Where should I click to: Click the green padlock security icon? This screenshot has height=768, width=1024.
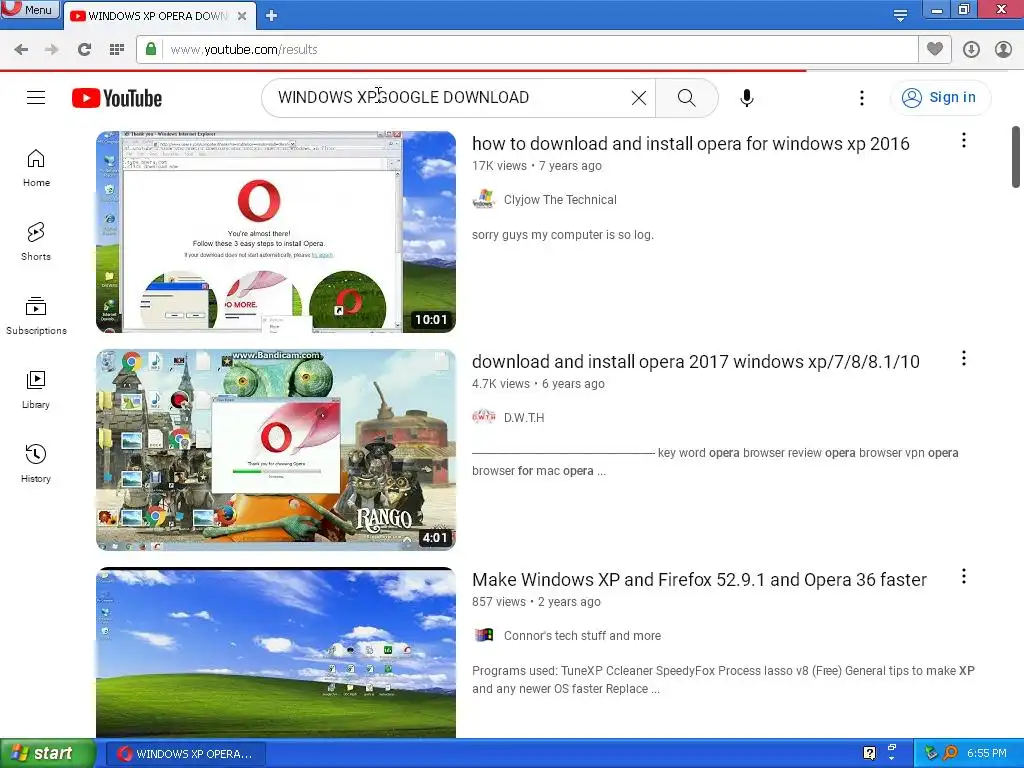pyautogui.click(x=151, y=49)
